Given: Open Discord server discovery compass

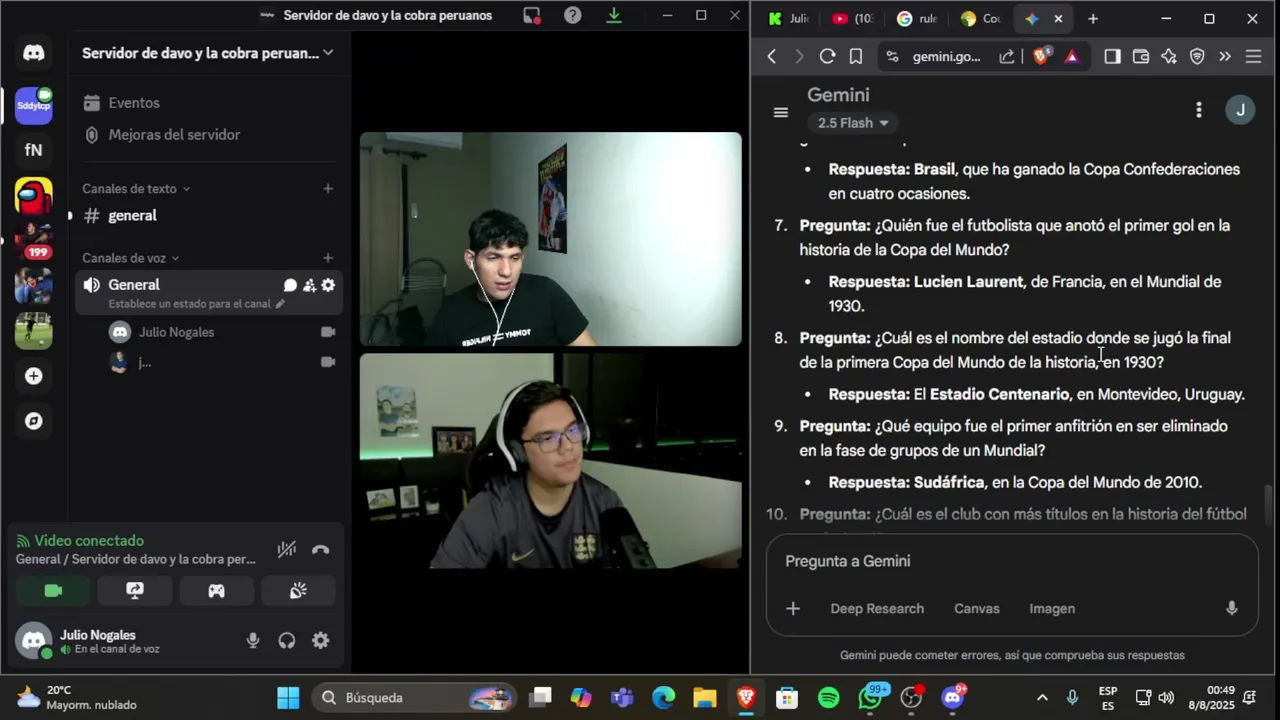Looking at the screenshot, I should click(33, 421).
